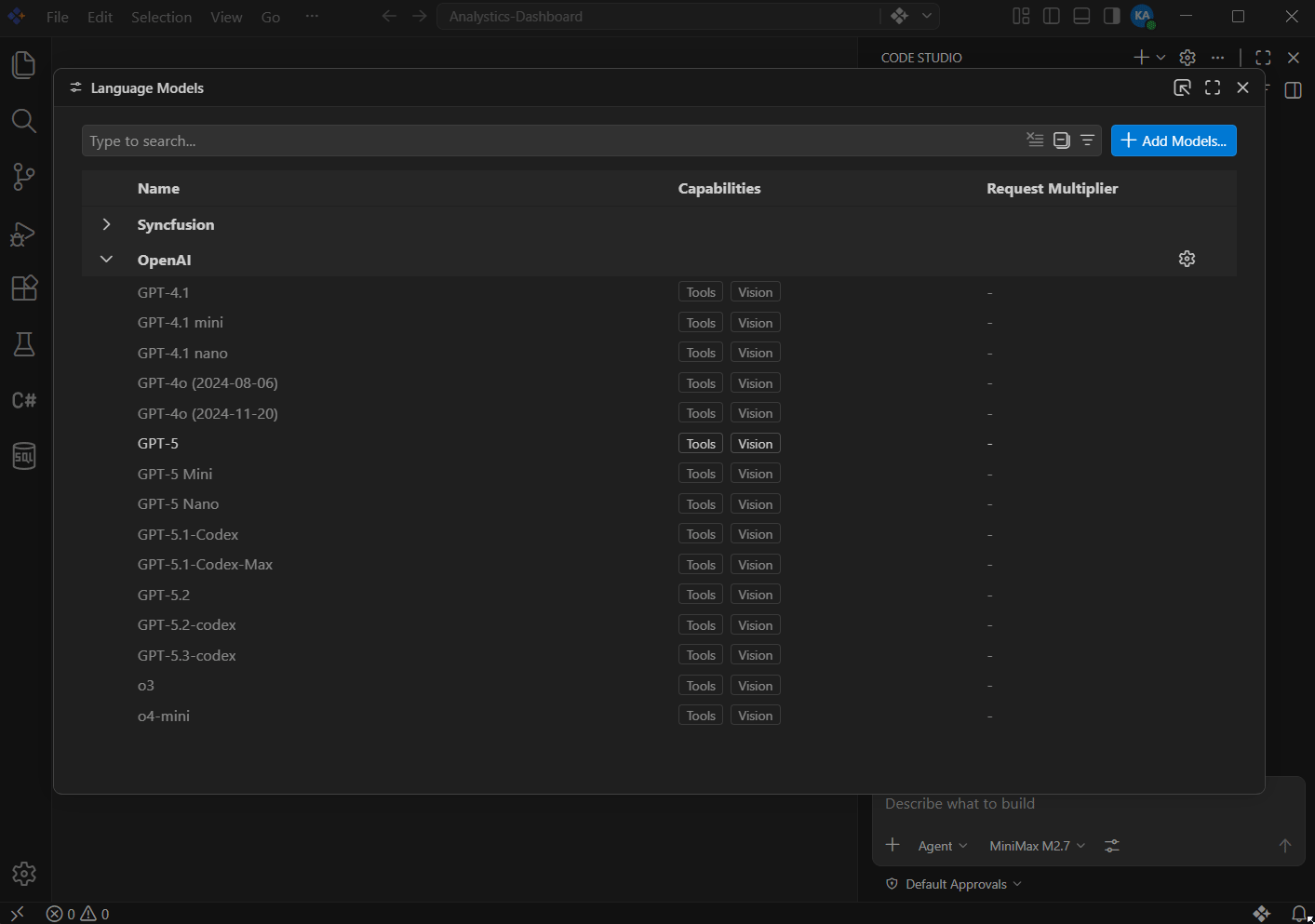Toggle the primary side bar layout icon
The height and width of the screenshot is (924, 1315).
coord(1052,16)
